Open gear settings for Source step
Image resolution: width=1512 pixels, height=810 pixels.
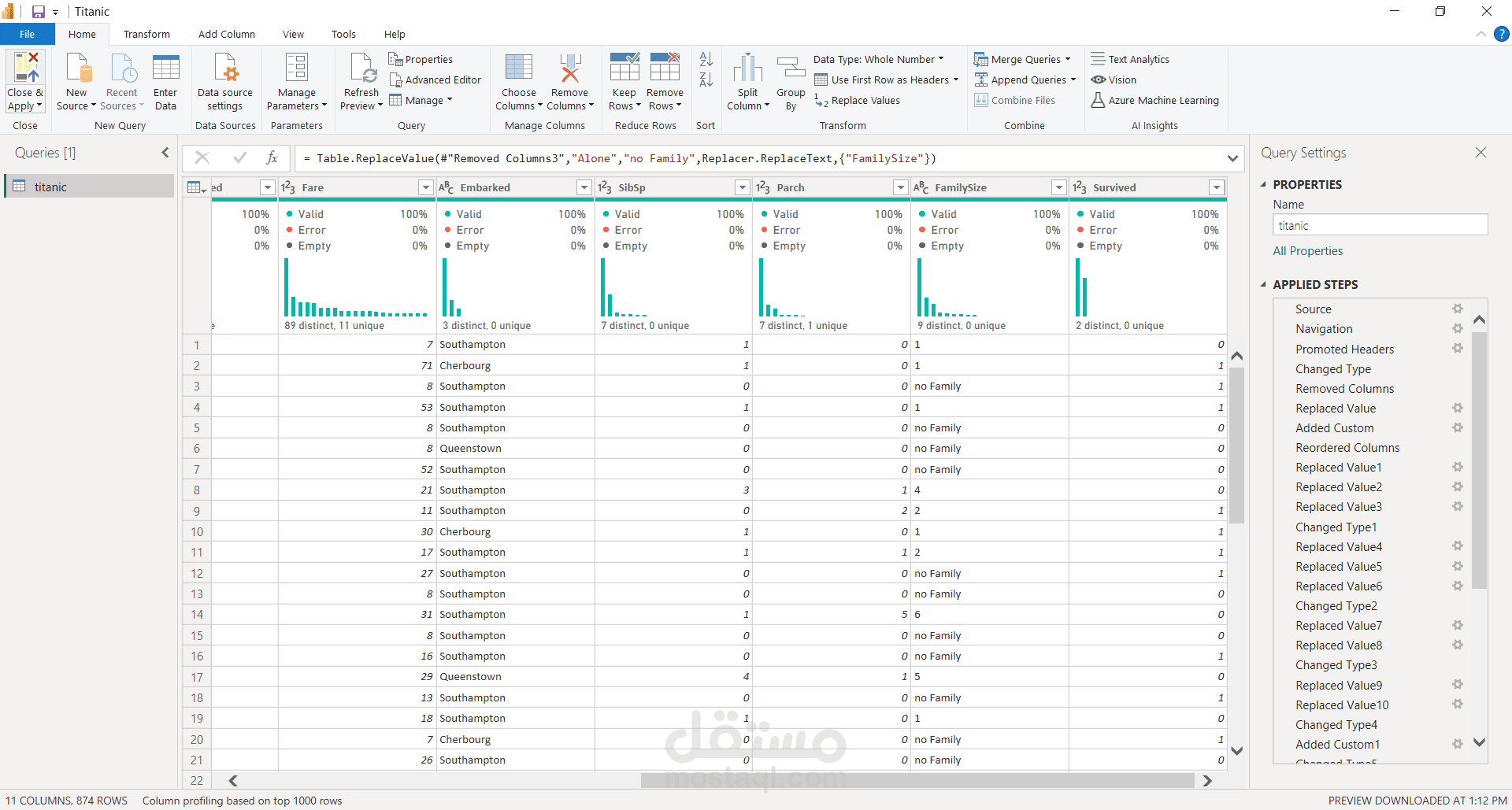point(1458,309)
